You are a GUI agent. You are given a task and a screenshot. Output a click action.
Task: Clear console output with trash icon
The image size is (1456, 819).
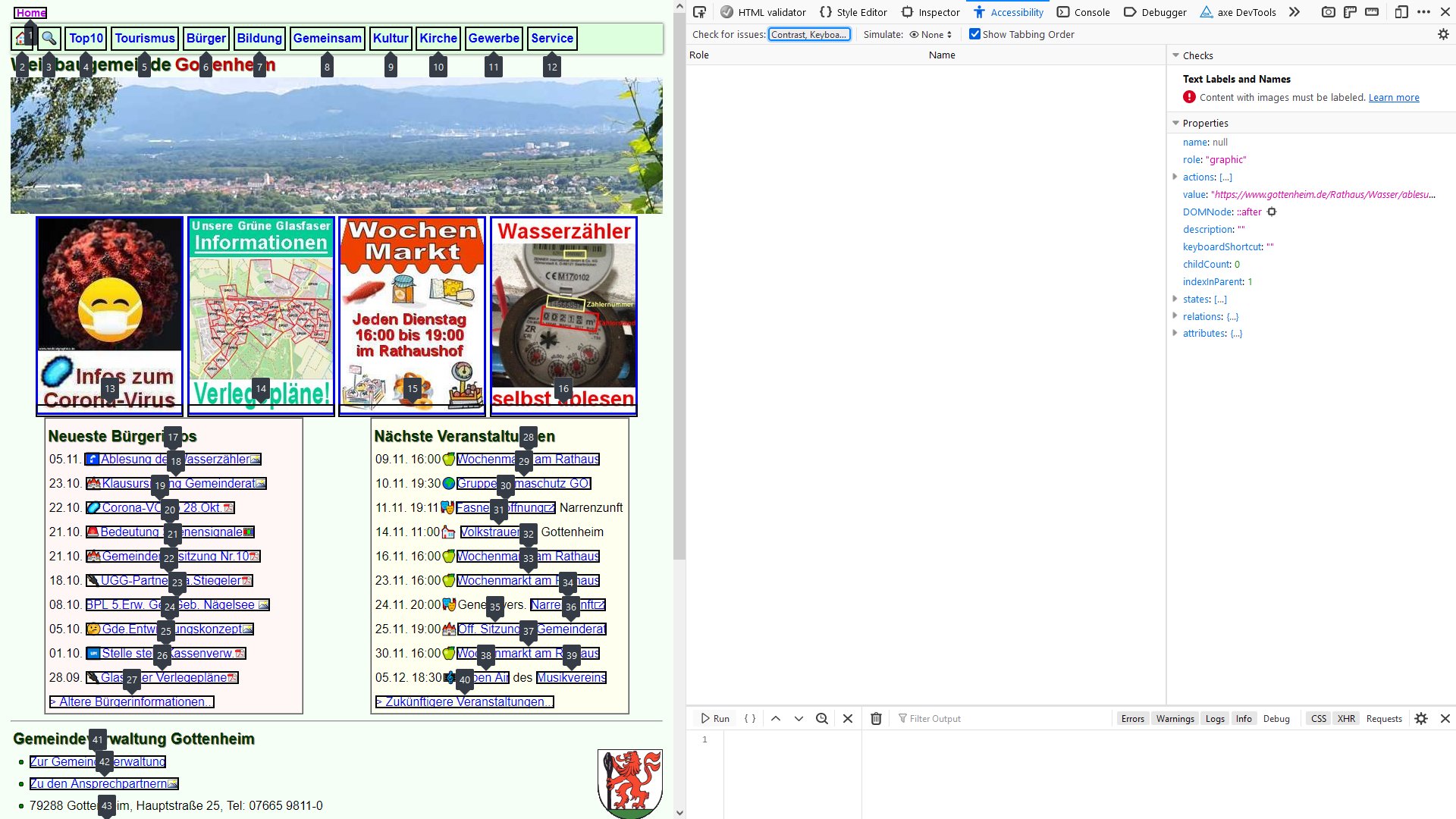point(876,719)
